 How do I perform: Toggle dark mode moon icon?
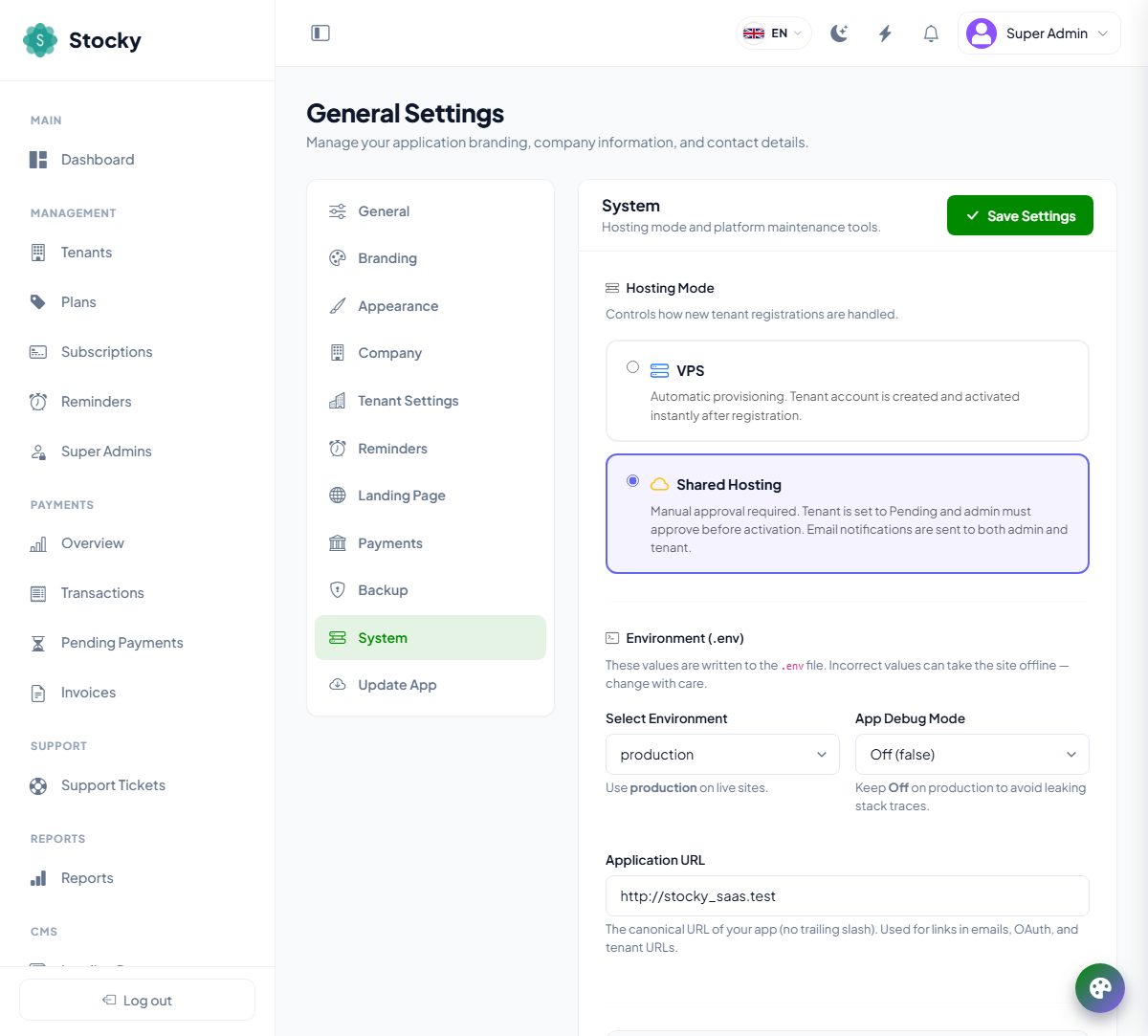click(x=839, y=33)
